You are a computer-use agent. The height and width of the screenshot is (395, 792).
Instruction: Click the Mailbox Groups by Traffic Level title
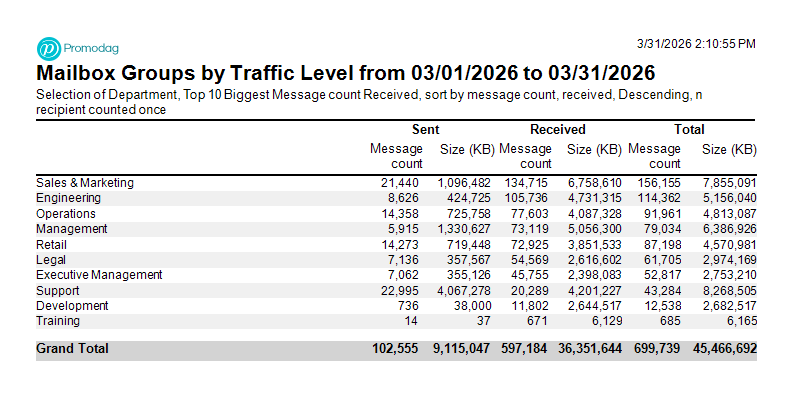345,73
